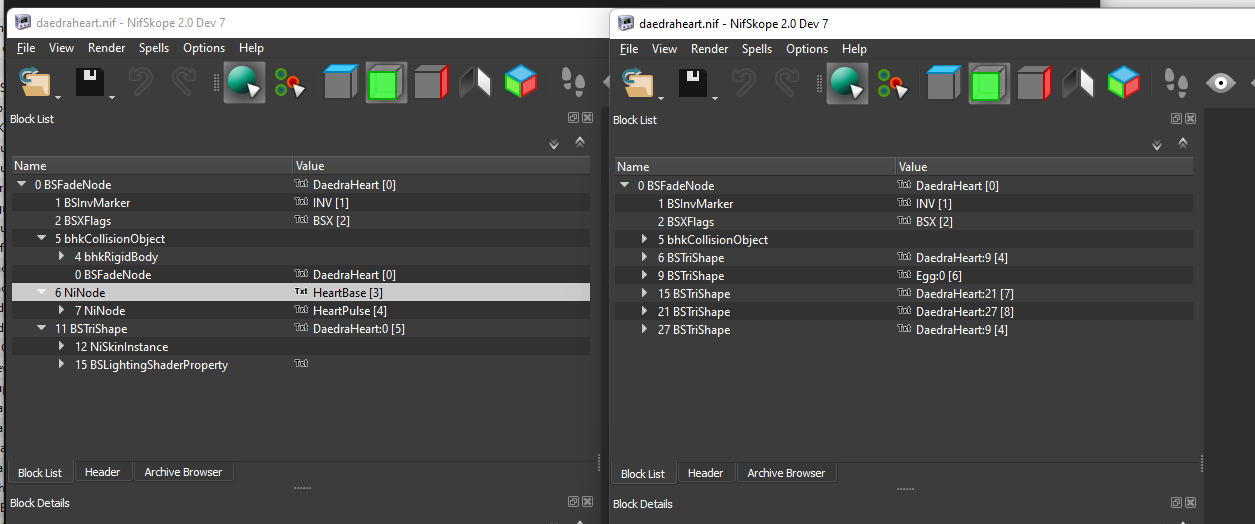Select the sphere pointer tool in right window
Image resolution: width=1255 pixels, height=524 pixels.
(x=848, y=83)
